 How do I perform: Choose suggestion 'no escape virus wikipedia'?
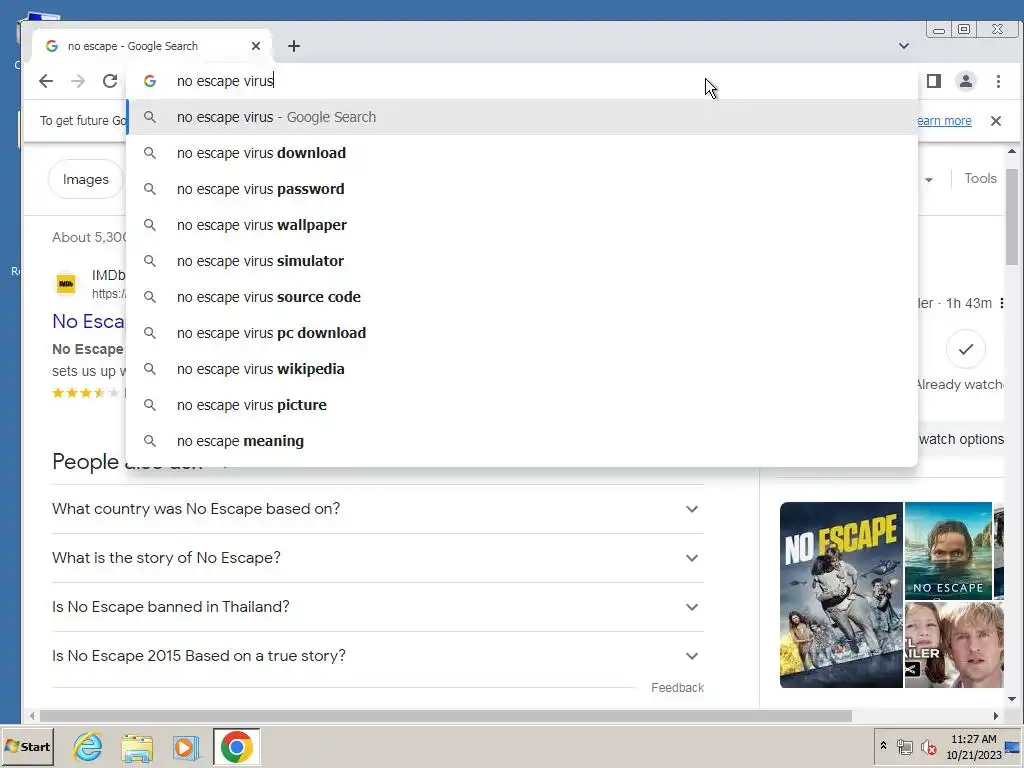pos(522,369)
